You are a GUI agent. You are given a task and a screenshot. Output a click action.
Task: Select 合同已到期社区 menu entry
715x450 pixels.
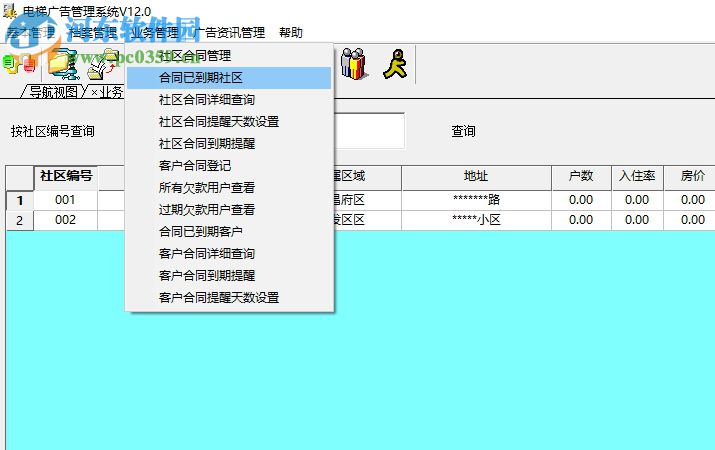tap(229, 78)
